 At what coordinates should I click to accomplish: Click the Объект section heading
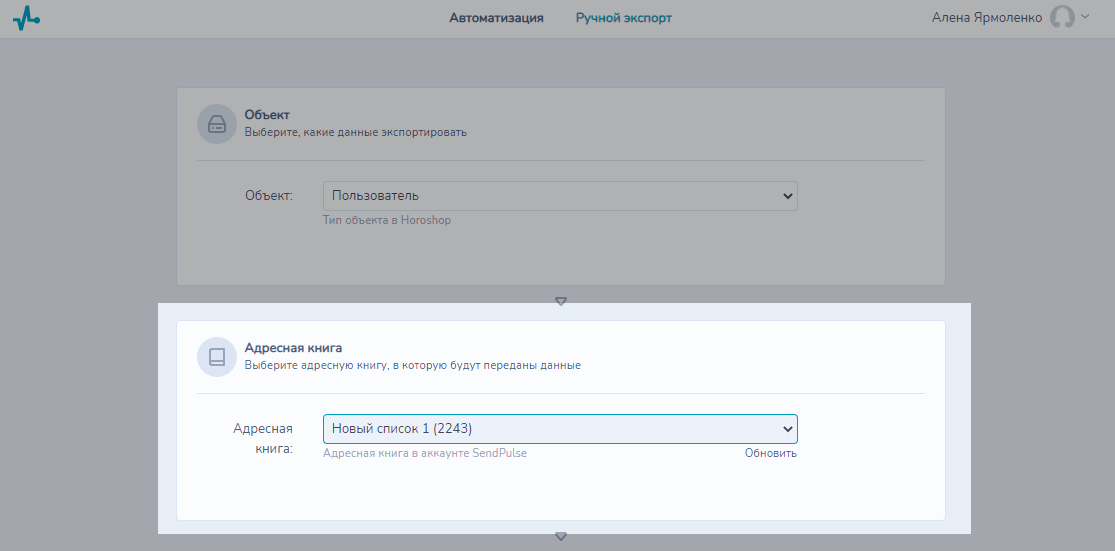tap(267, 114)
